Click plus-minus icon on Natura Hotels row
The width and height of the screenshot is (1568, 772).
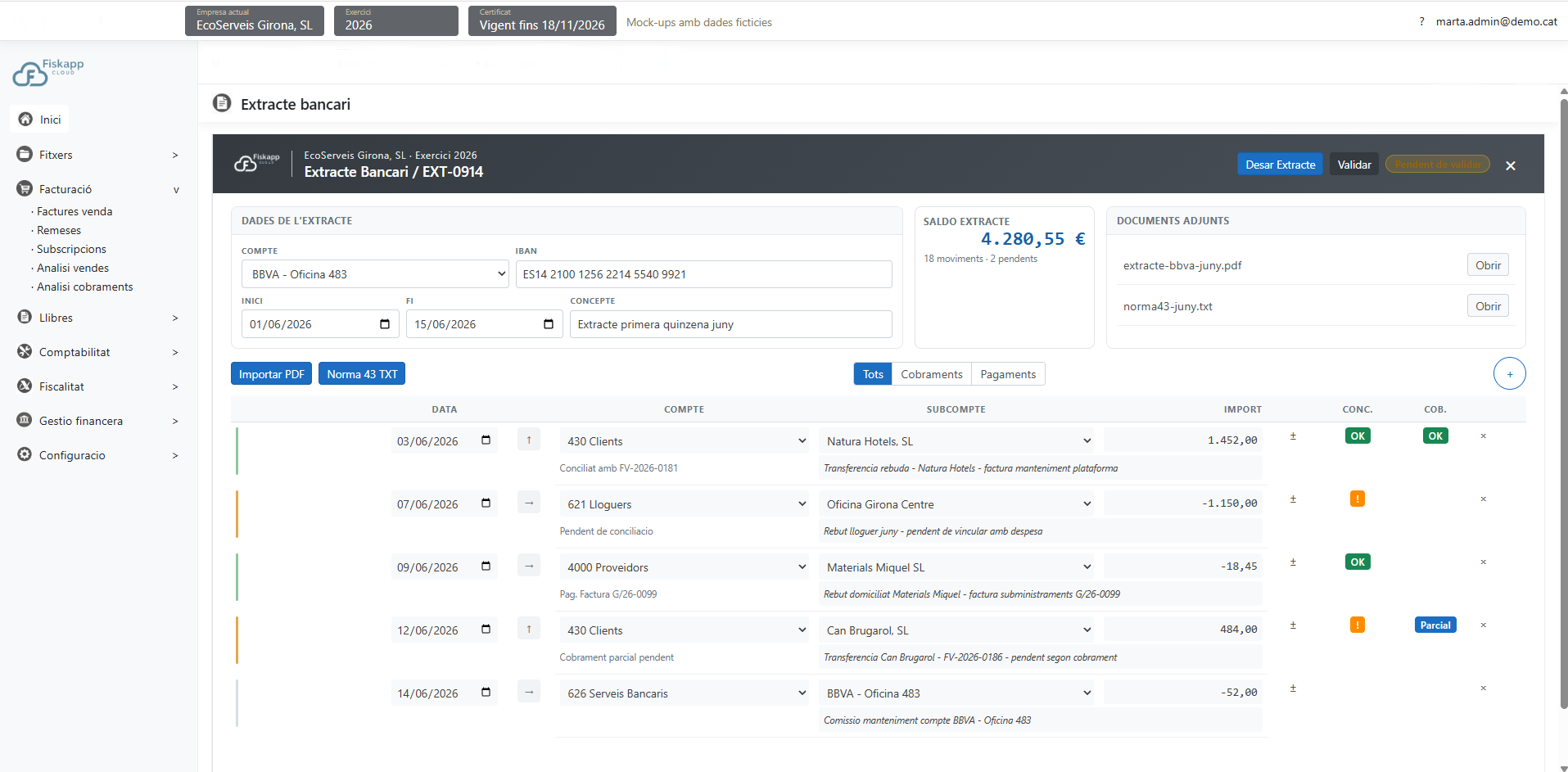1293,436
